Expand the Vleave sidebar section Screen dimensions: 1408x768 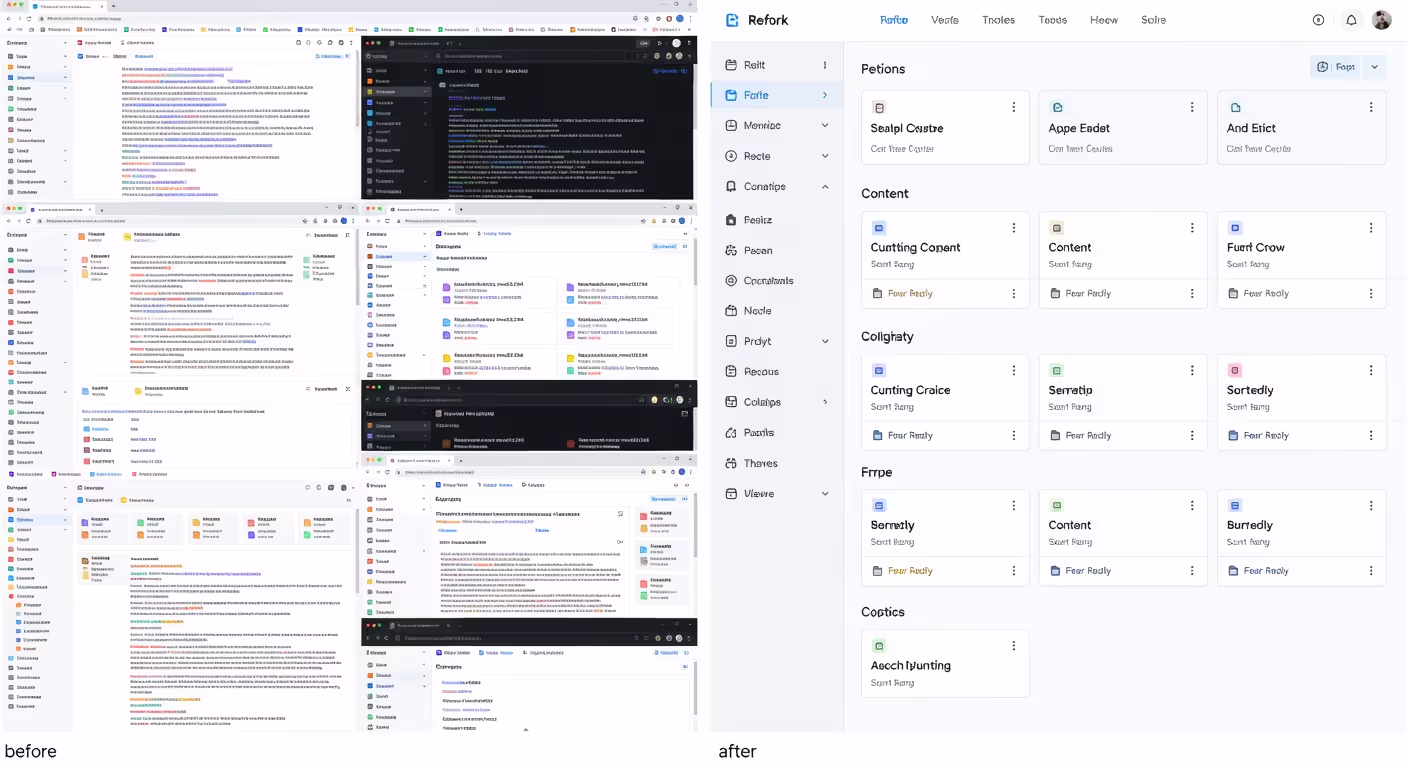click(825, 494)
